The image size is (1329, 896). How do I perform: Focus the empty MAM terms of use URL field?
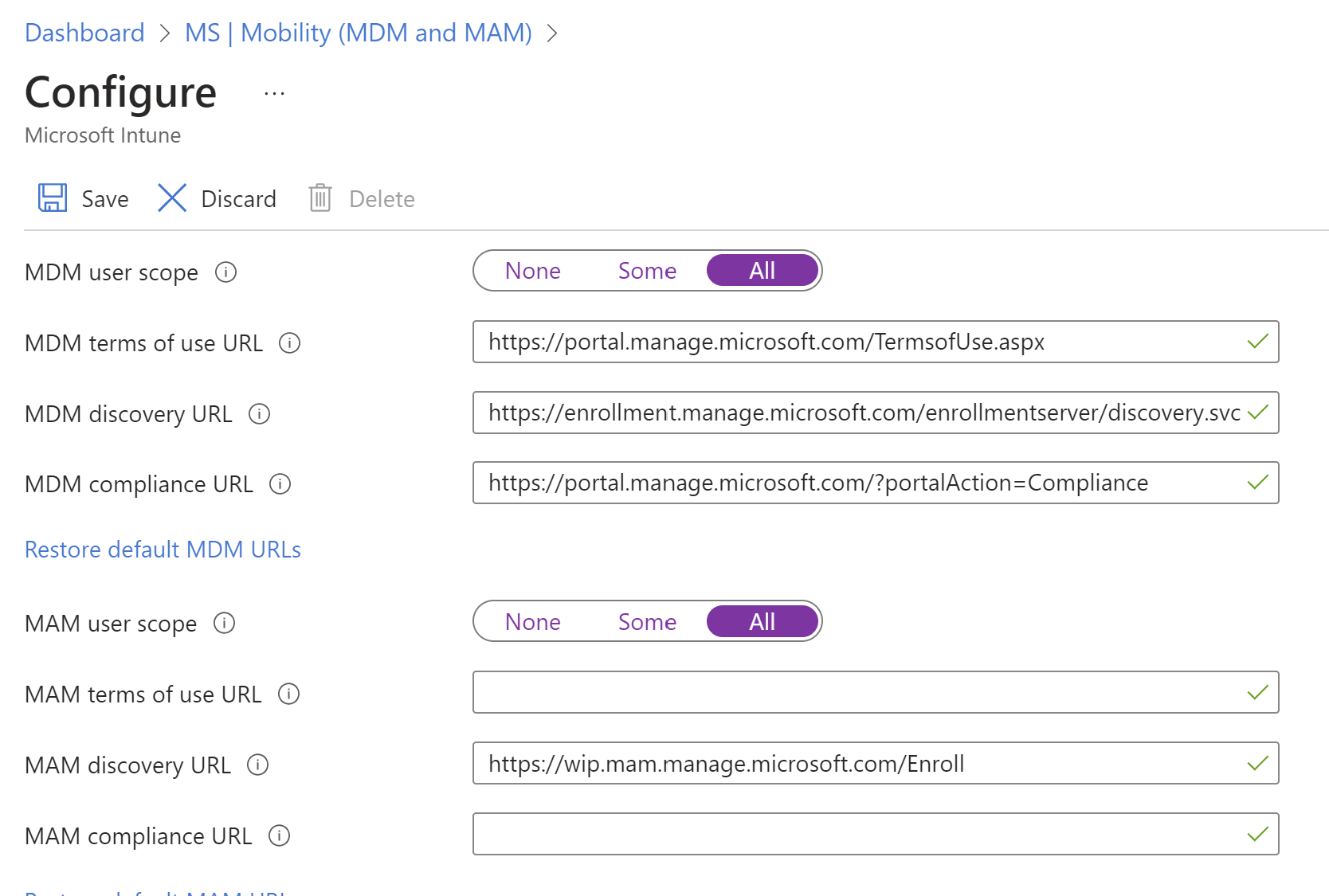(876, 692)
